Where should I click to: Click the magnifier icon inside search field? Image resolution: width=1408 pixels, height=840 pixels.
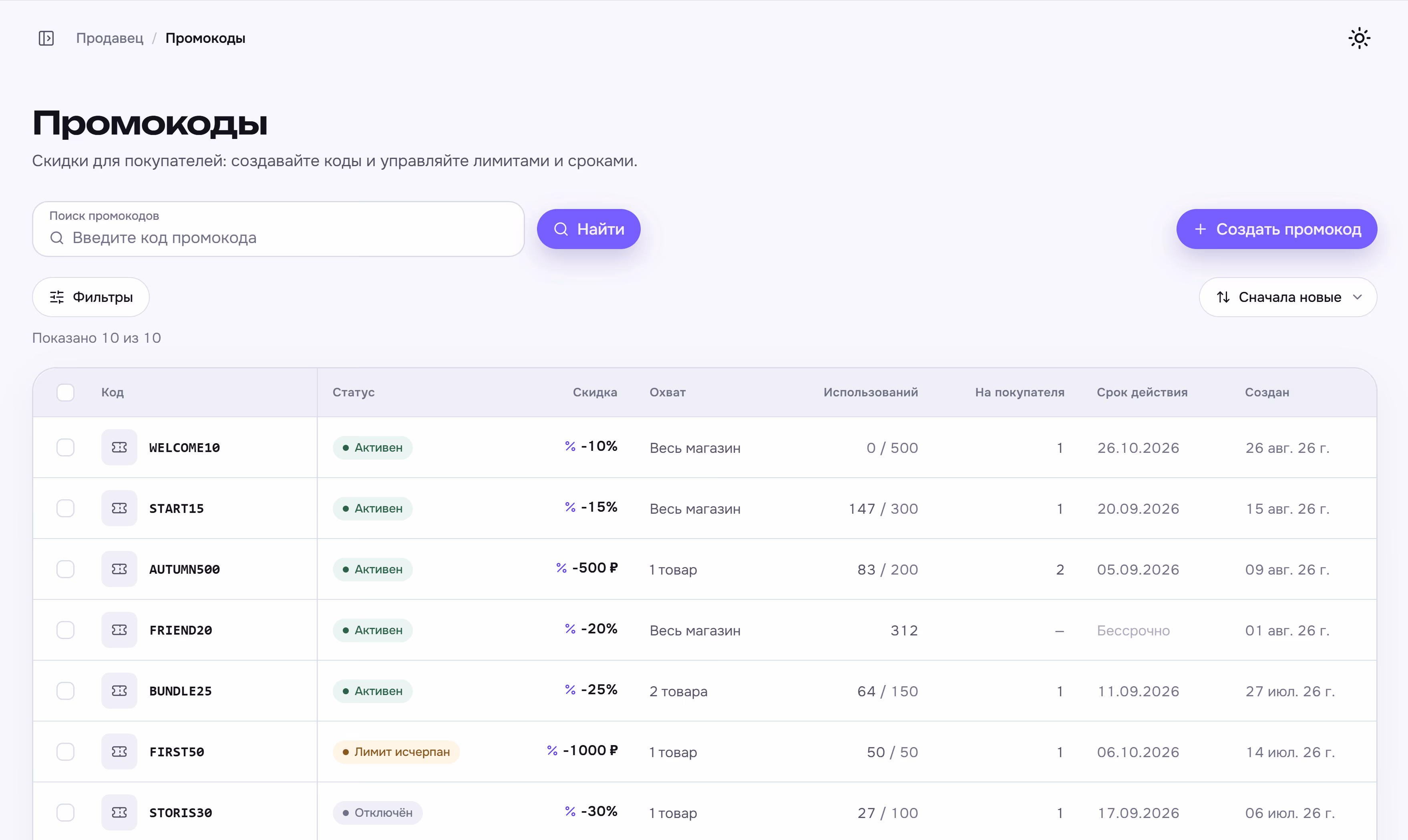56,238
